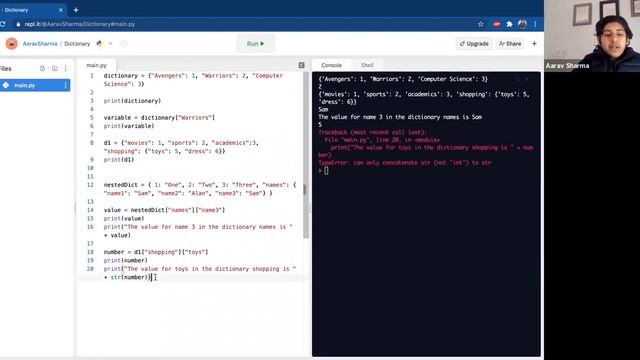Add a new file in Files panel
The width and height of the screenshot is (640, 360).
point(42,69)
